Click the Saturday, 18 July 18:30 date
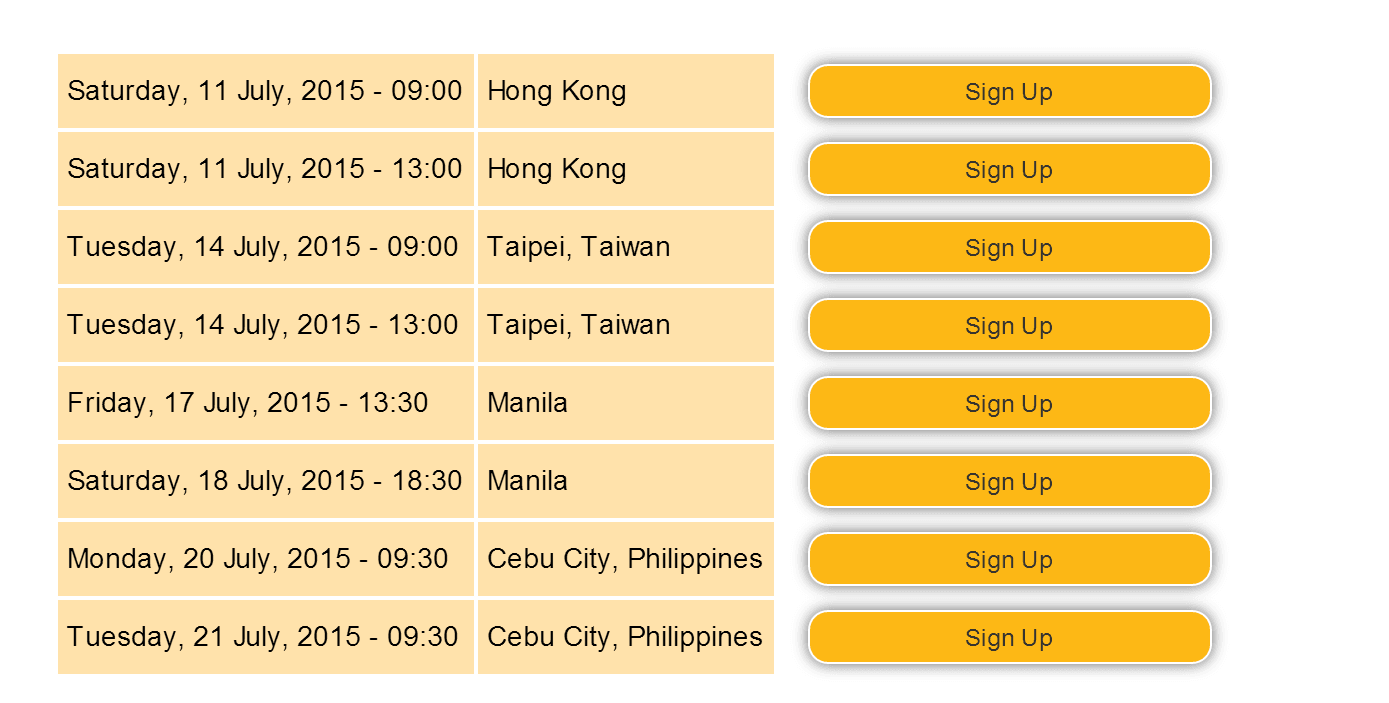 pos(264,481)
